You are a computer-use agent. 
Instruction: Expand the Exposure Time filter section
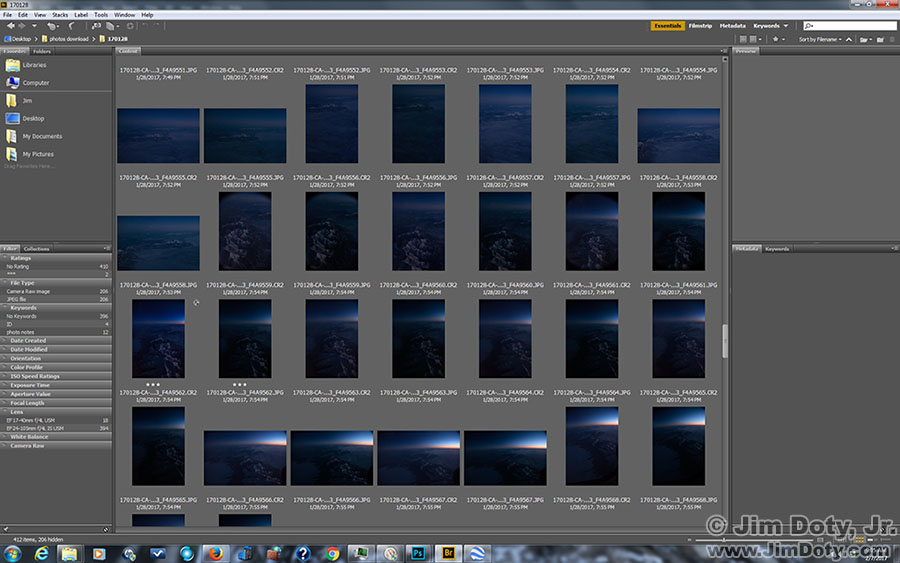(x=56, y=386)
